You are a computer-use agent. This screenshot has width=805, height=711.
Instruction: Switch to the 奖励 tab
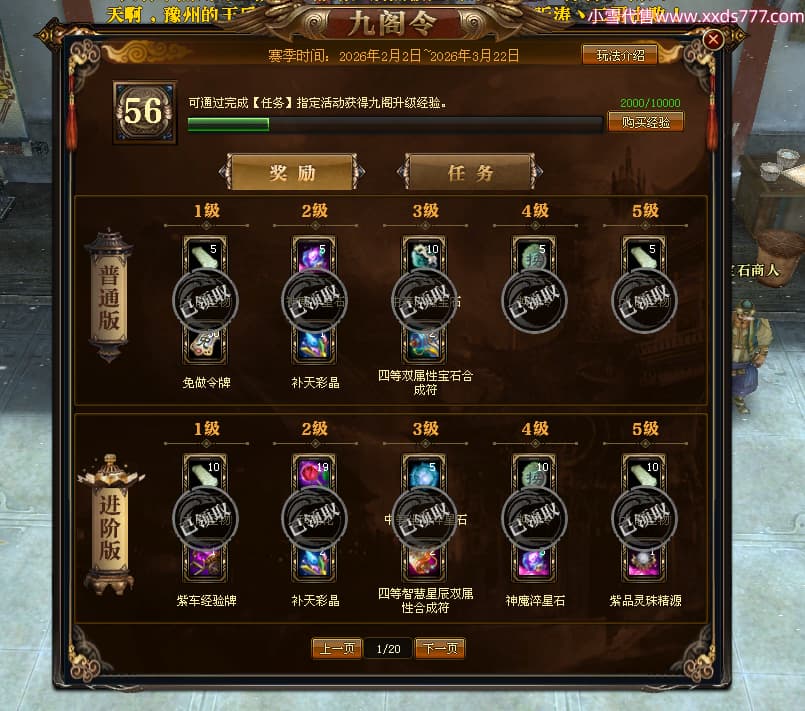coord(292,172)
